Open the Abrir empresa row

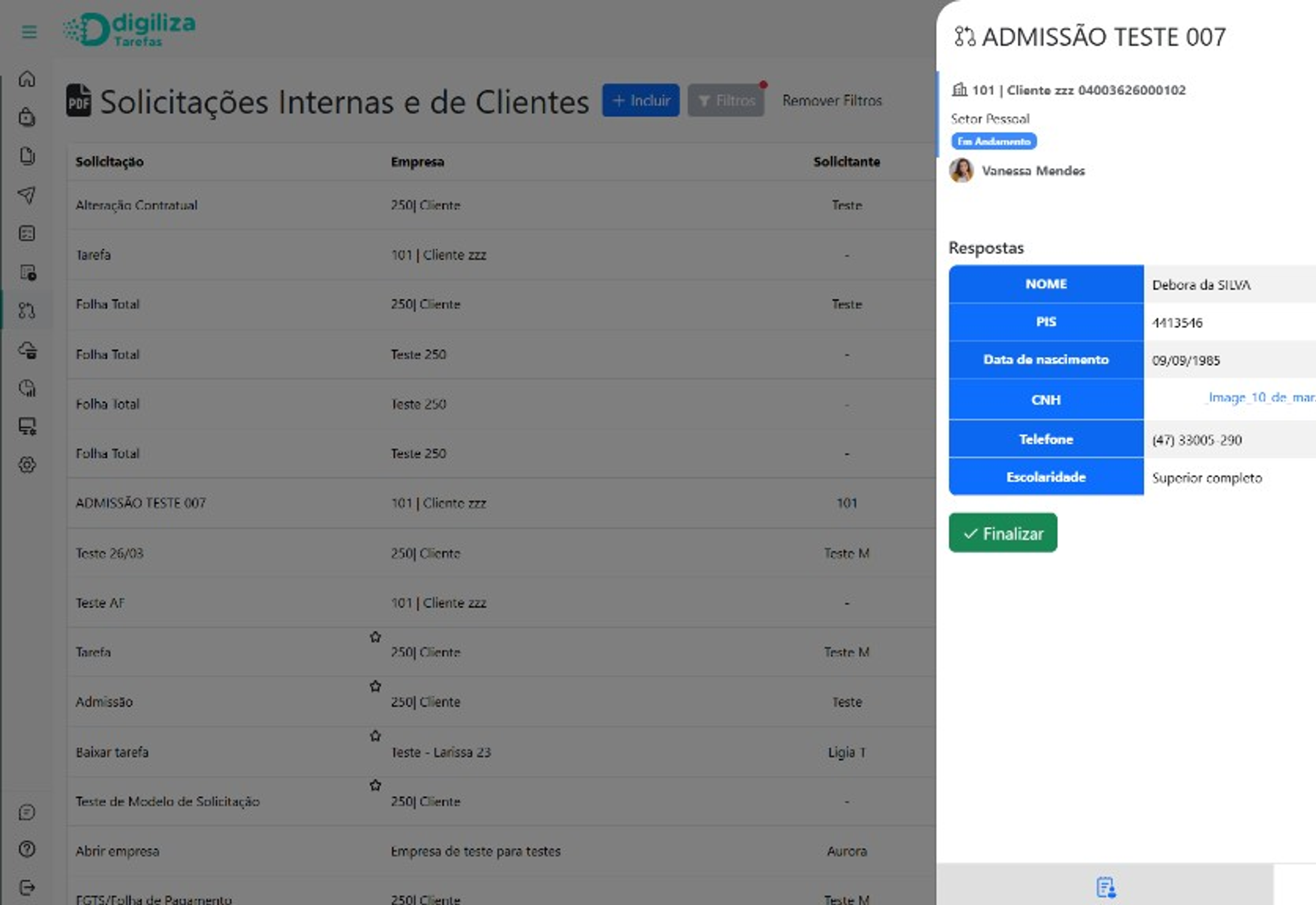[501, 851]
